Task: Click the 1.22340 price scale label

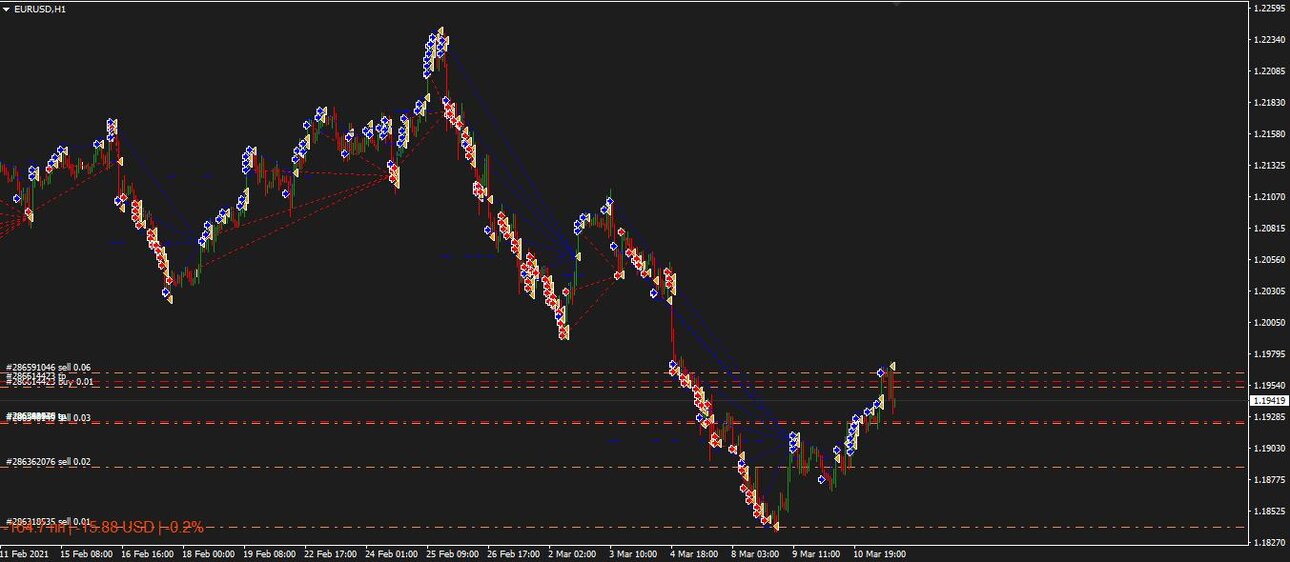Action: coord(1269,40)
